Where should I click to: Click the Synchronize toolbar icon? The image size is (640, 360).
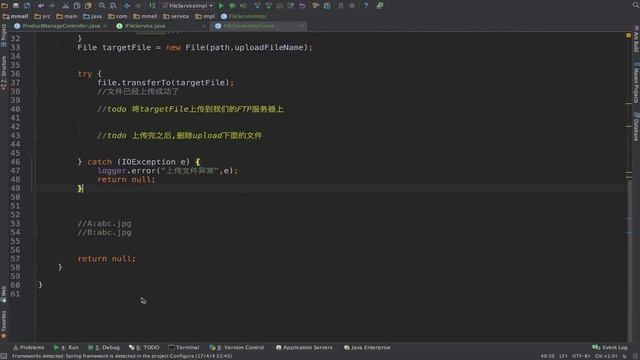27,6
